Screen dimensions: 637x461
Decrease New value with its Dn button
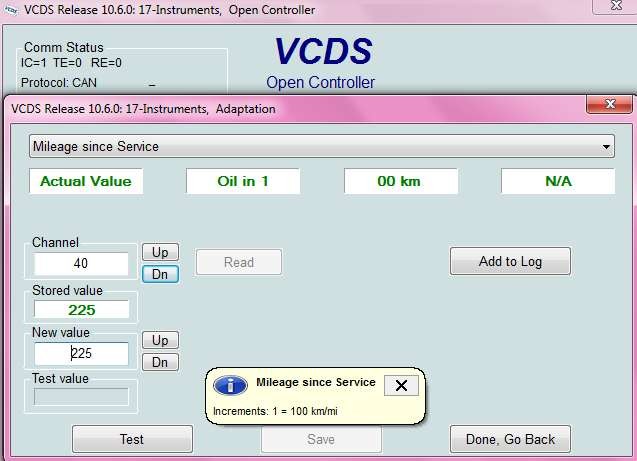click(160, 362)
